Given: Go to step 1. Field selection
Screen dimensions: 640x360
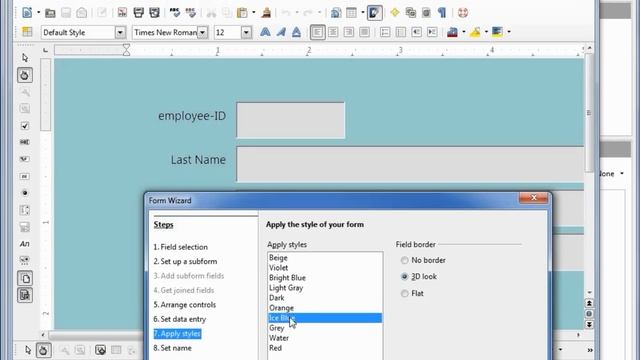Looking at the screenshot, I should (180, 247).
